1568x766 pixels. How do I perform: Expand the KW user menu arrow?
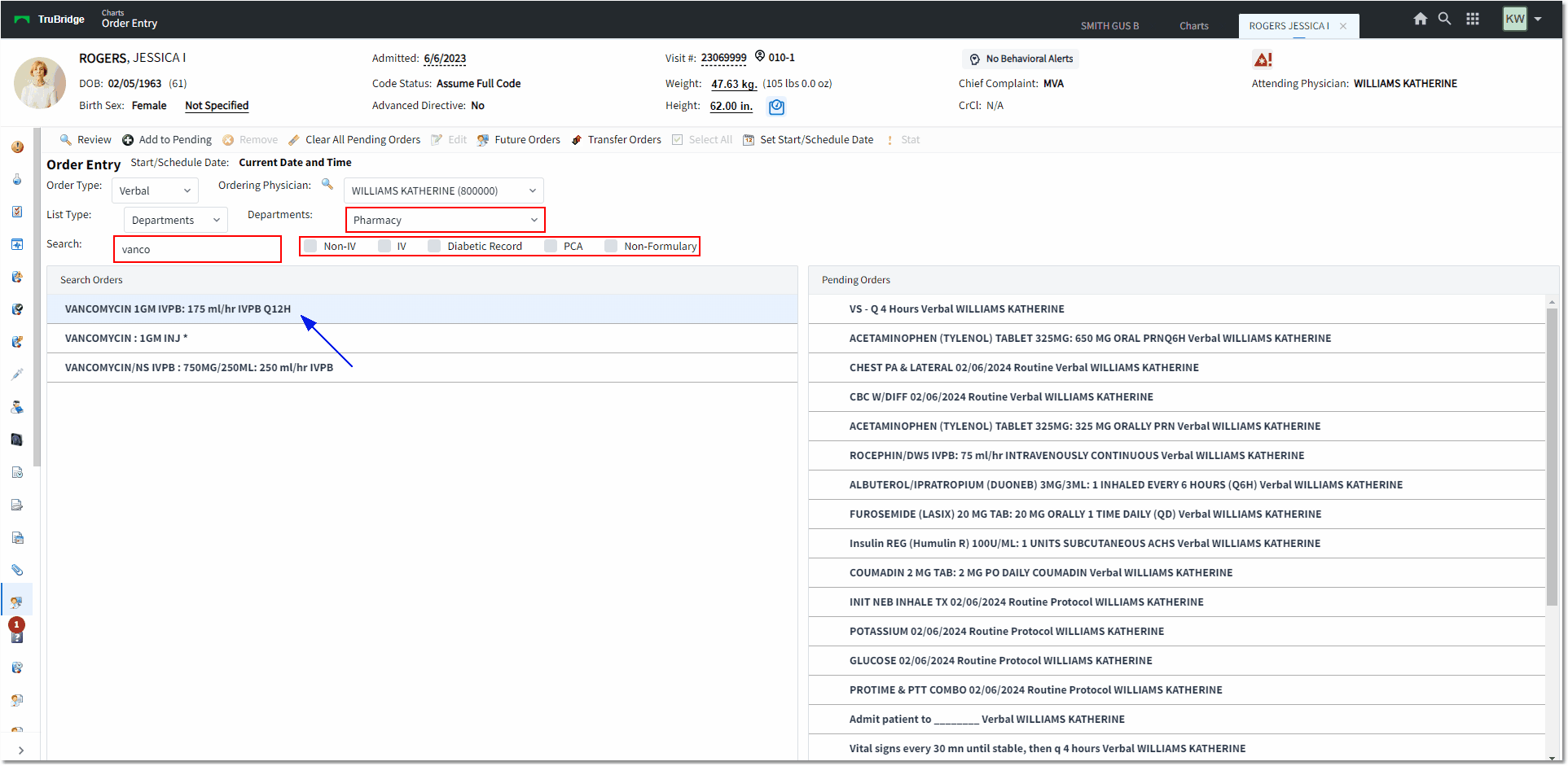(x=1538, y=19)
